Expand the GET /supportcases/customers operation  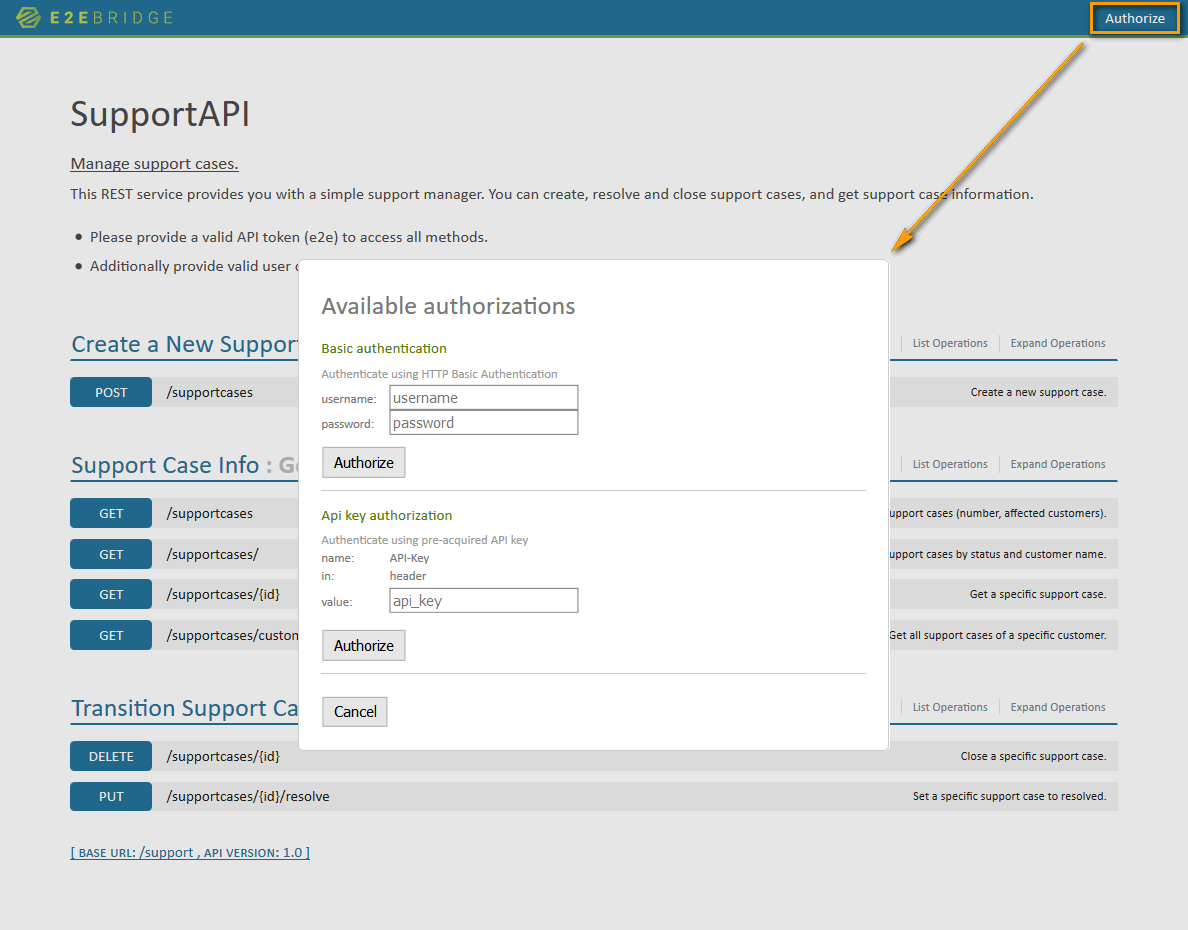(x=250, y=635)
